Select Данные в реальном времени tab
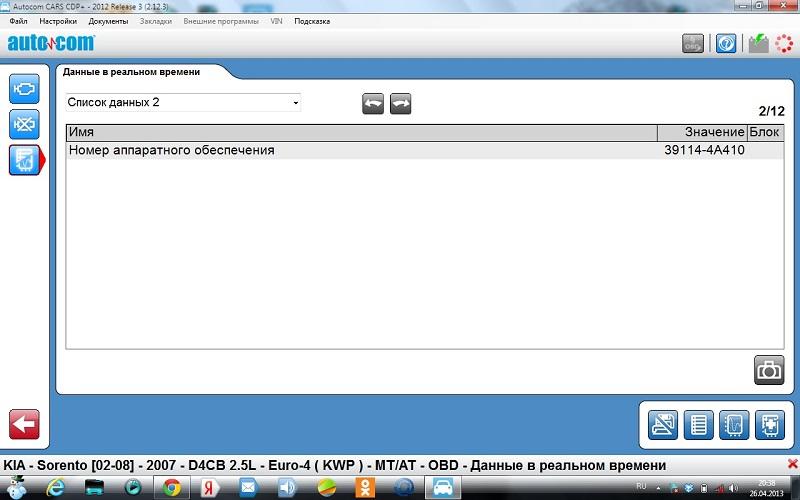Viewport: 800px width, 500px height. pos(131,72)
